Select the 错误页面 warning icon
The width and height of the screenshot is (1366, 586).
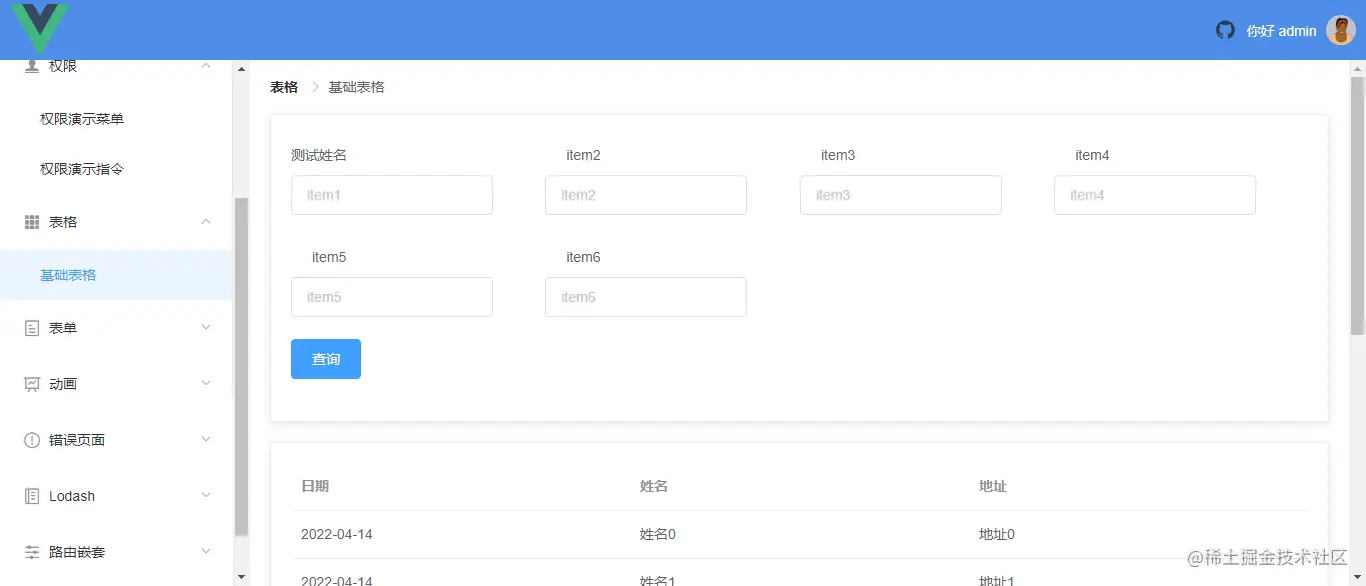coord(34,439)
